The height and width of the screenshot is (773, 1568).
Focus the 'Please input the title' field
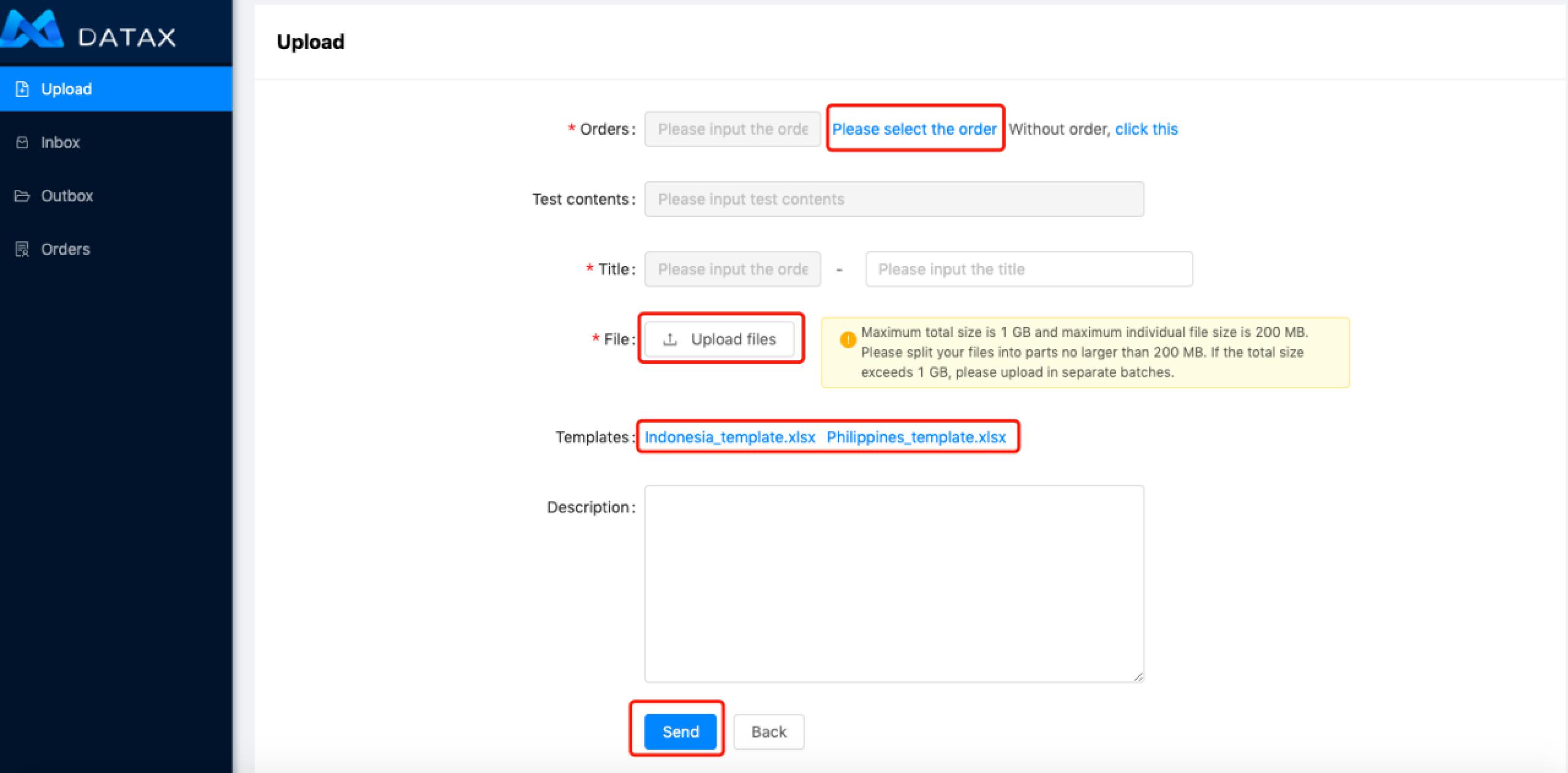pos(1028,269)
